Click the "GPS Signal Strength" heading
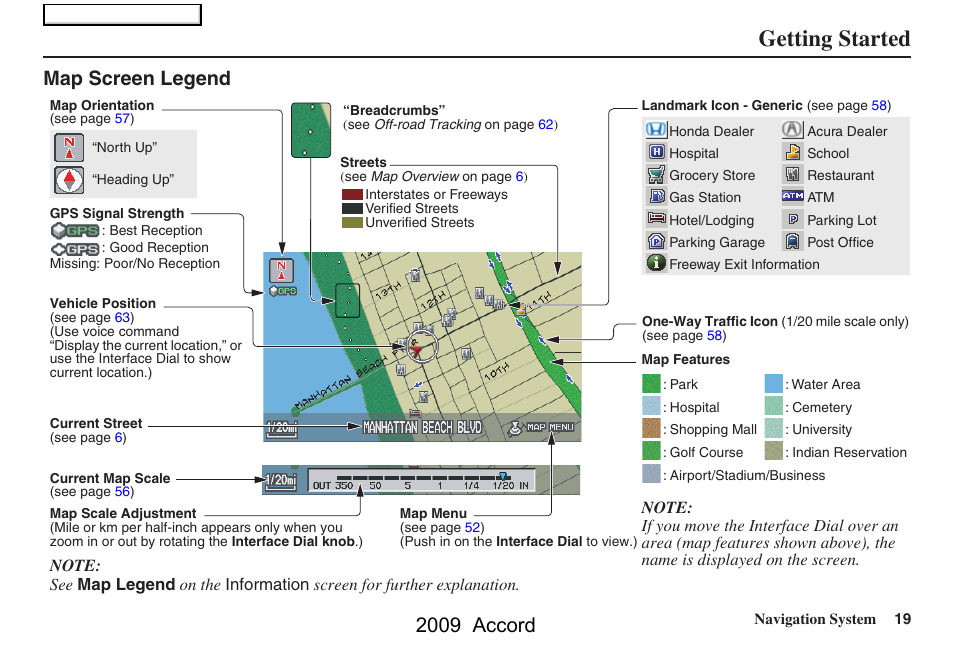 [x=117, y=213]
